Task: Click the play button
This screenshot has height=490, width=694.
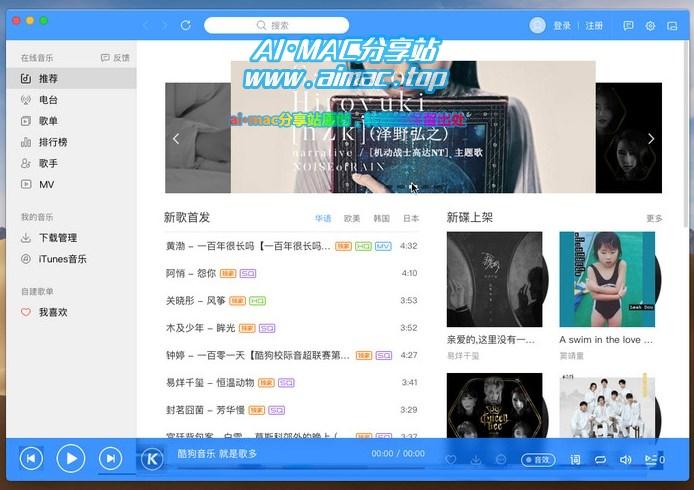Action: (71, 459)
